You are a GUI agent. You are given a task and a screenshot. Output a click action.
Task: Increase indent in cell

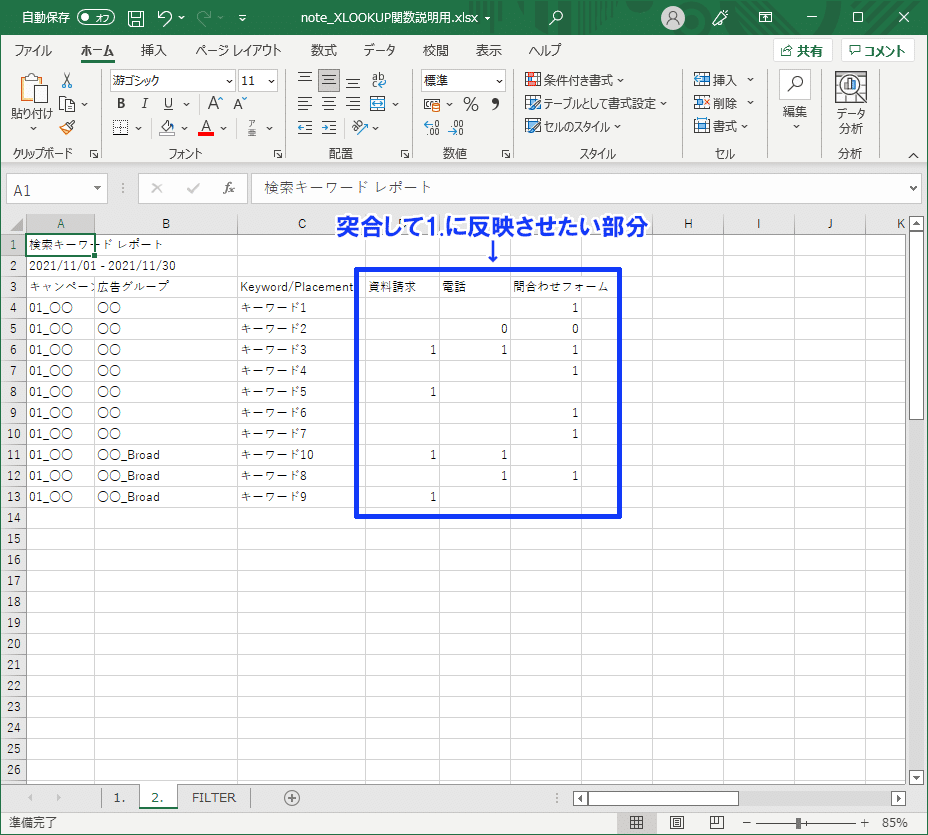329,128
